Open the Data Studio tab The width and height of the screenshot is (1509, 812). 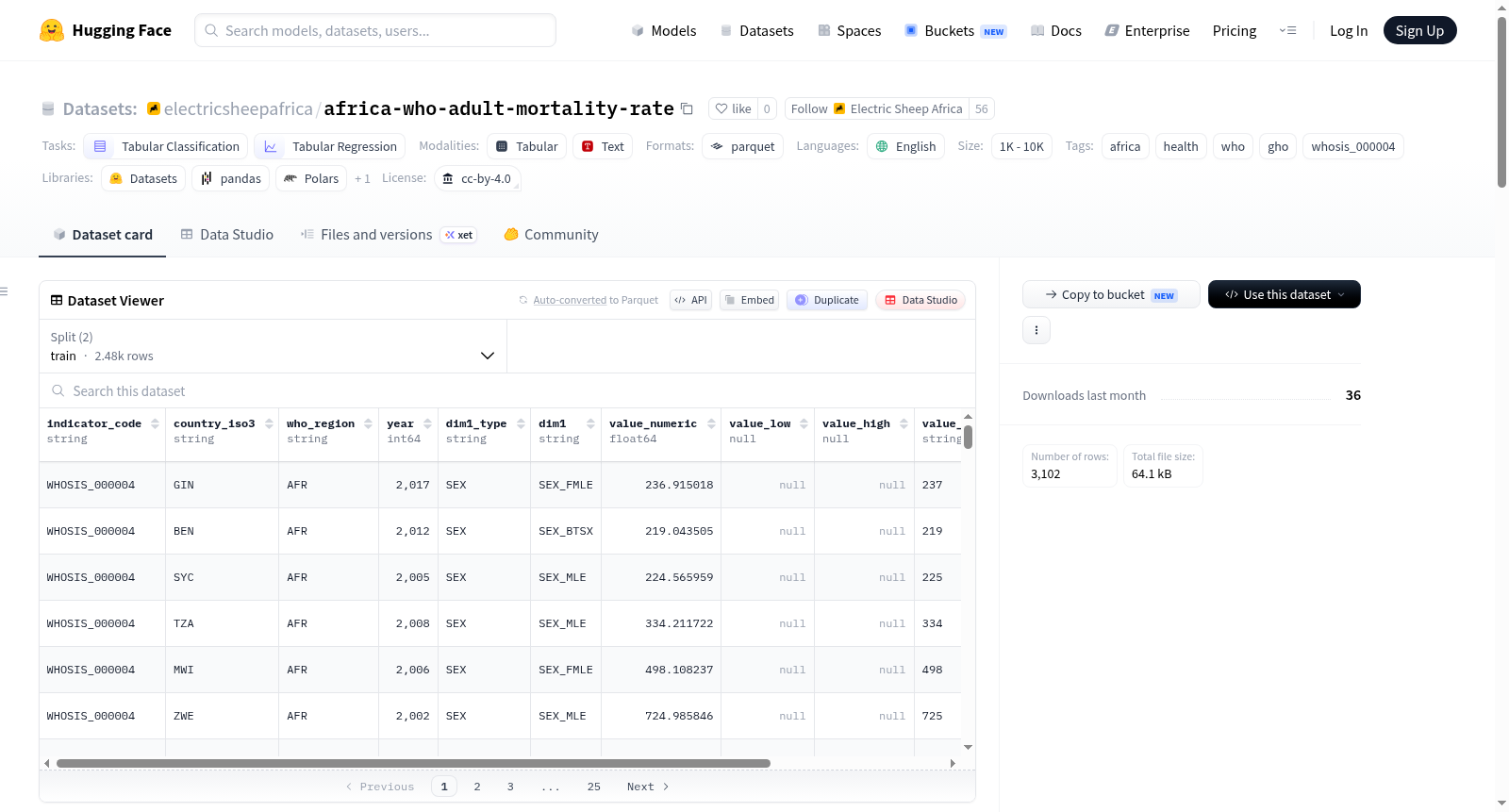227,235
